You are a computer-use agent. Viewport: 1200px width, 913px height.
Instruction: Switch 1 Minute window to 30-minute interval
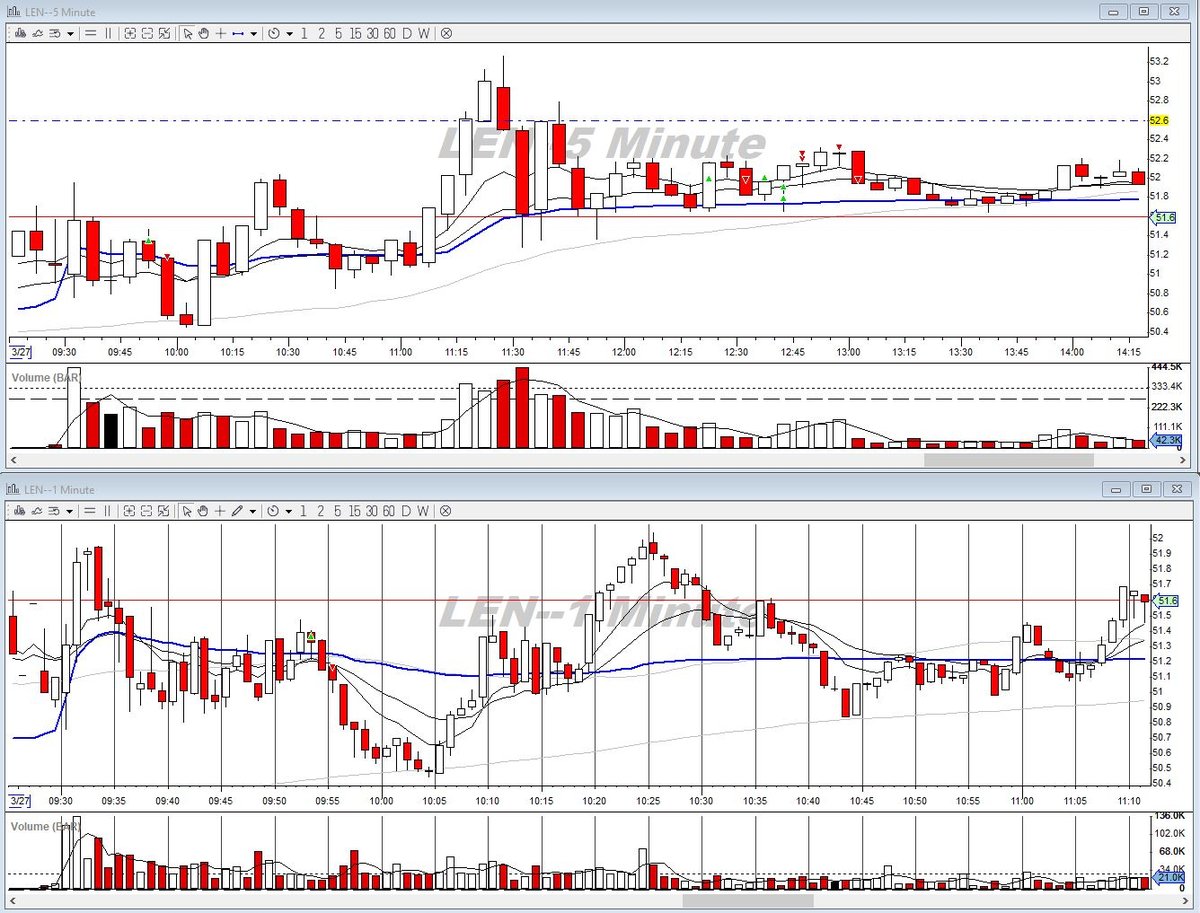[x=372, y=511]
